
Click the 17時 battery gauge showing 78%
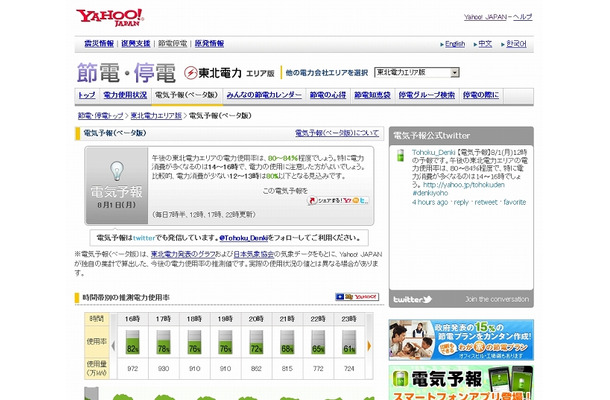(163, 342)
